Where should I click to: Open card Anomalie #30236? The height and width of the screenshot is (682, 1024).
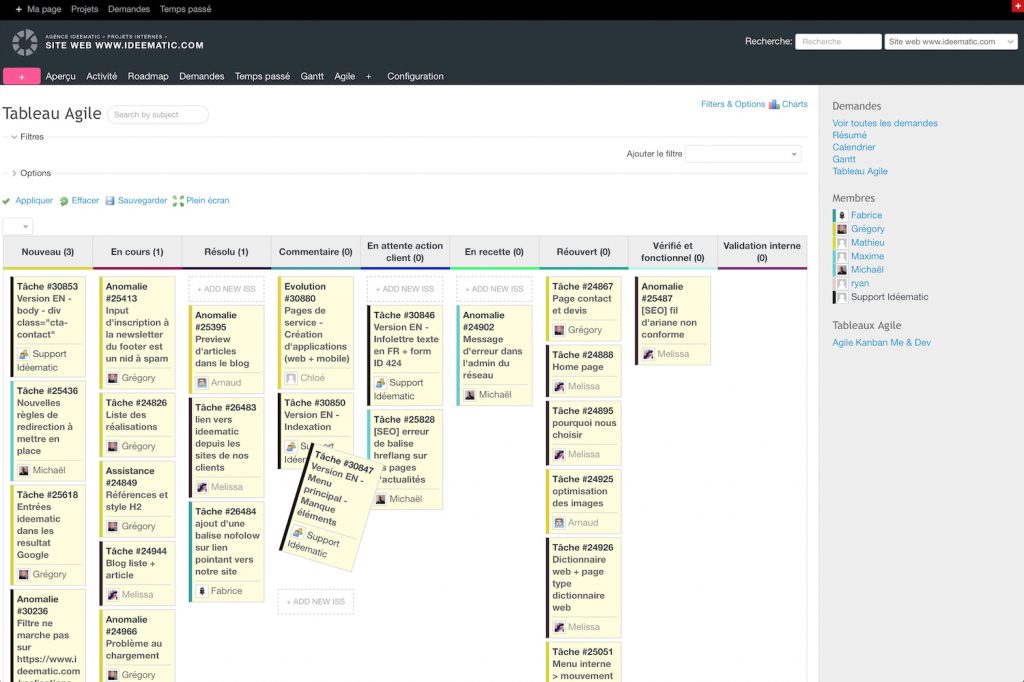coord(48,636)
